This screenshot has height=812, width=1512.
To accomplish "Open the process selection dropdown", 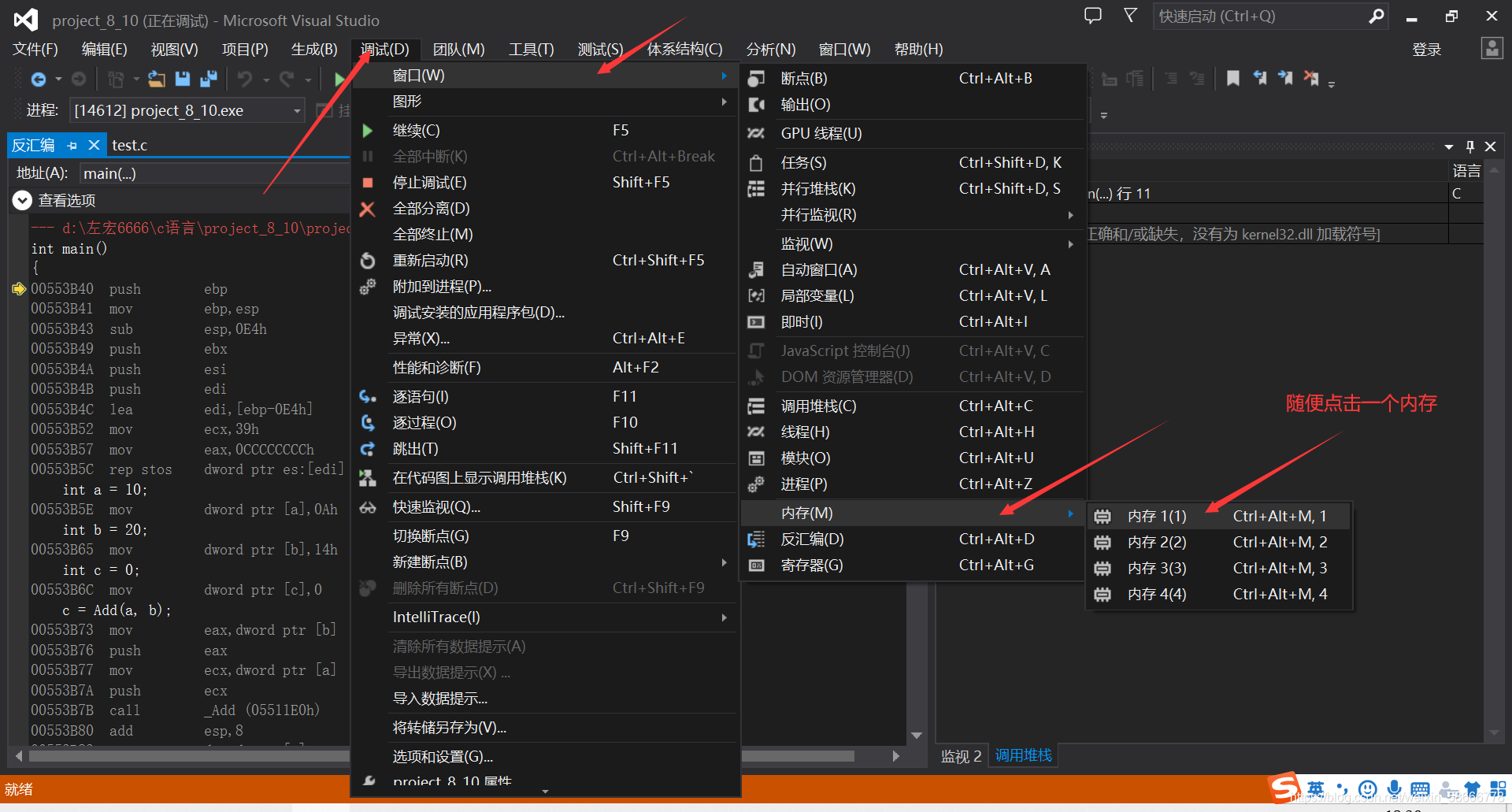I will pos(297,110).
